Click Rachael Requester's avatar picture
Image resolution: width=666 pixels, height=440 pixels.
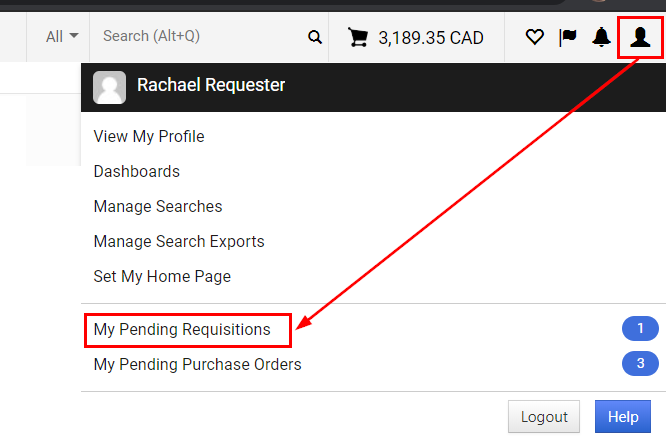pyautogui.click(x=109, y=87)
